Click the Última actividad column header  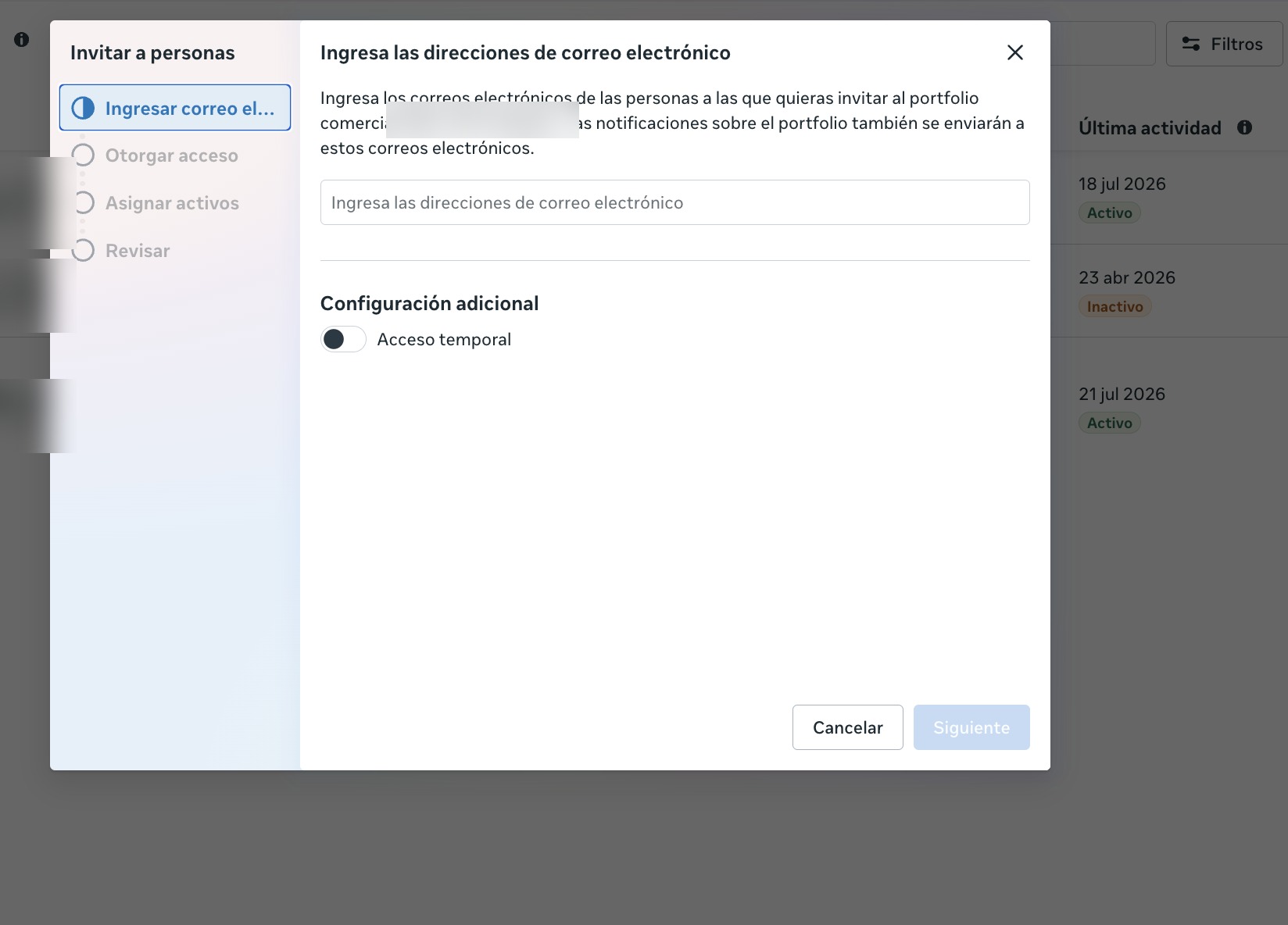(x=1150, y=128)
